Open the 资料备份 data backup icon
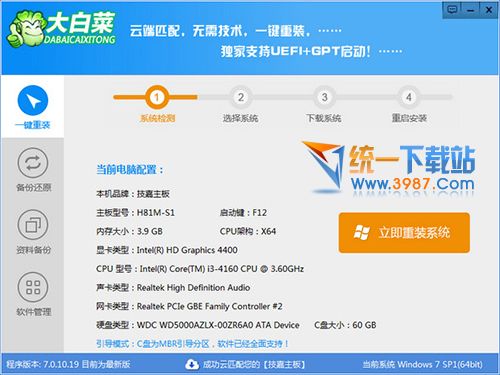 point(33,224)
